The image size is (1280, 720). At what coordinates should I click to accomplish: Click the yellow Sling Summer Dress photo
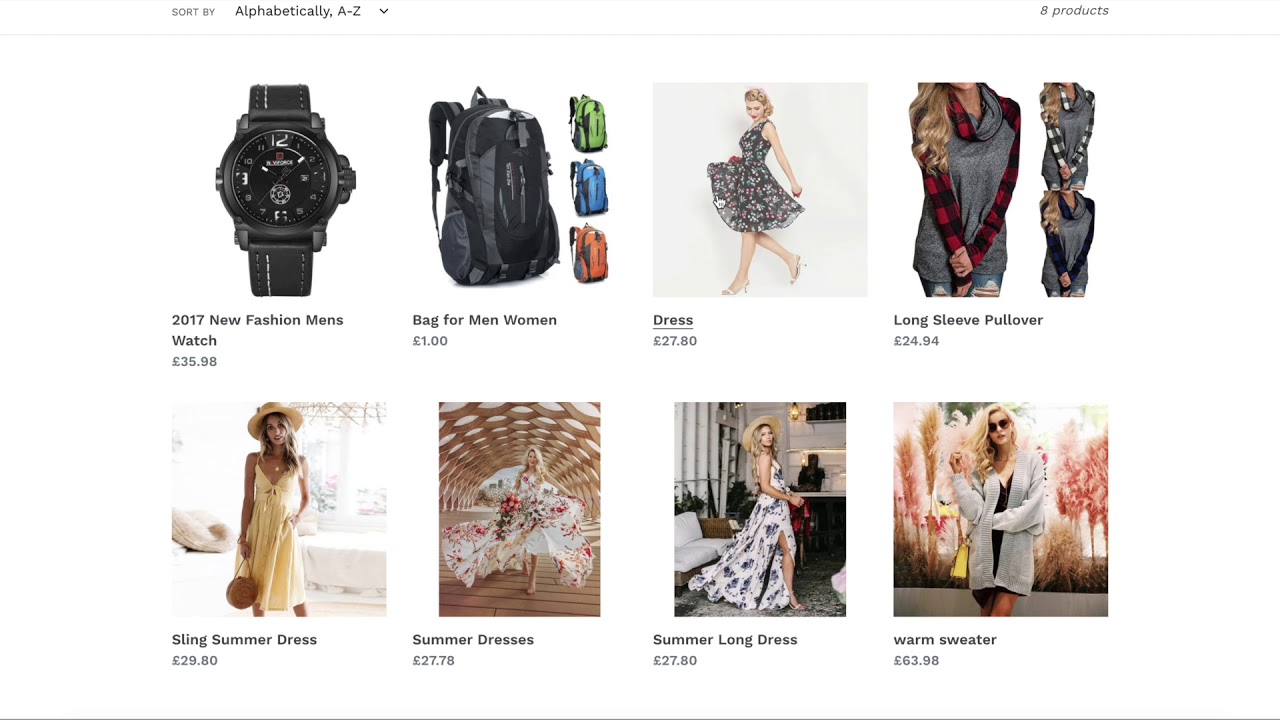click(279, 509)
